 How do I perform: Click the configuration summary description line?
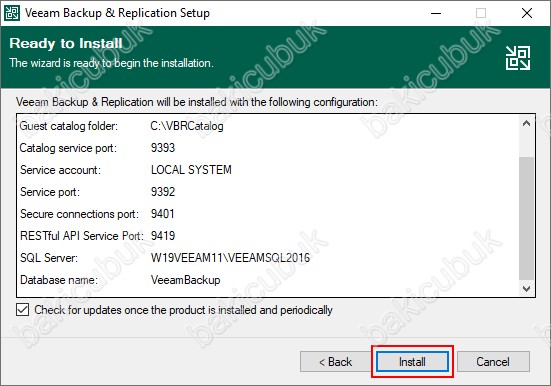coord(197,102)
